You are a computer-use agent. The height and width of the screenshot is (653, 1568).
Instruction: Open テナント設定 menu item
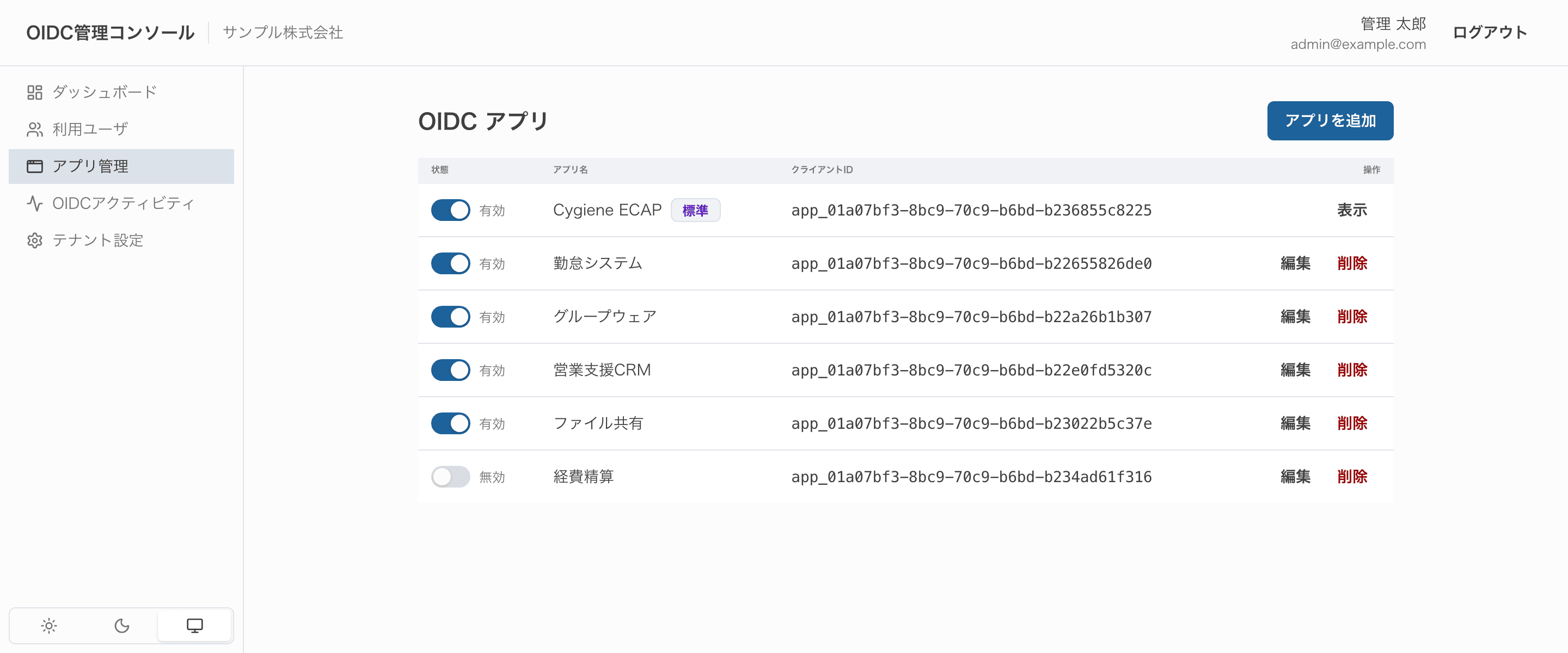[121, 241]
